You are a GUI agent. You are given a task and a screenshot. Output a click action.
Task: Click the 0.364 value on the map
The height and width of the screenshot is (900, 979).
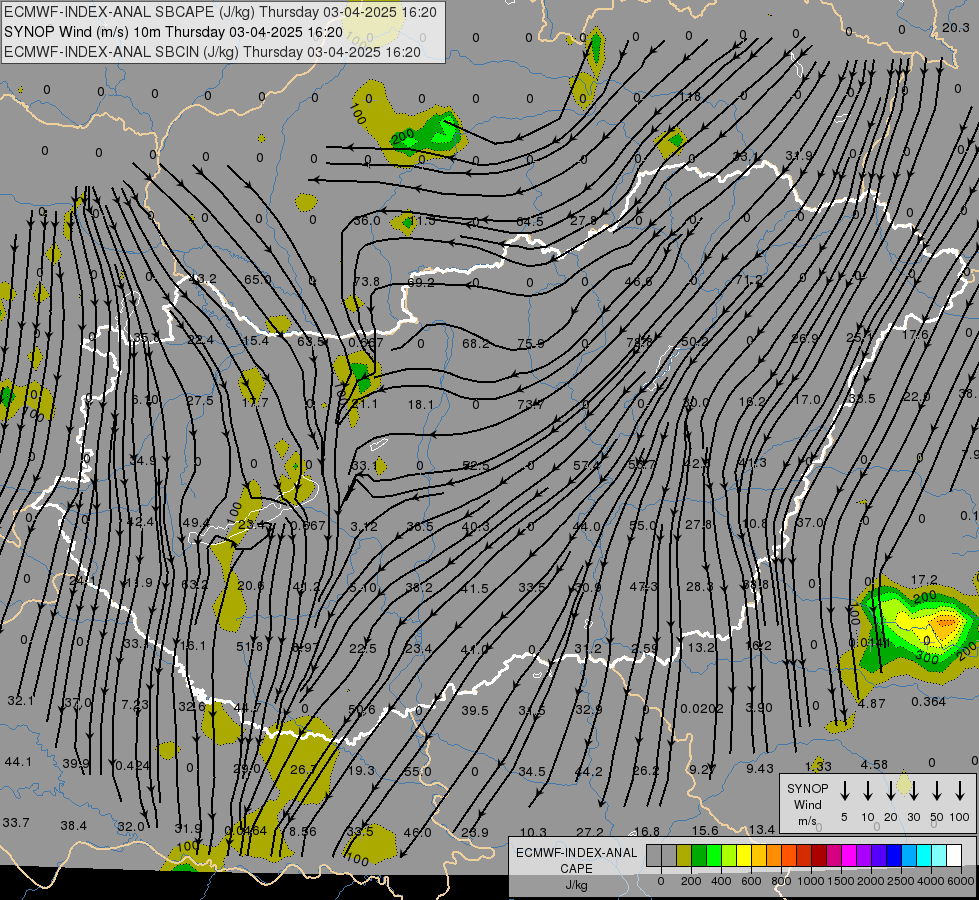[x=928, y=701]
